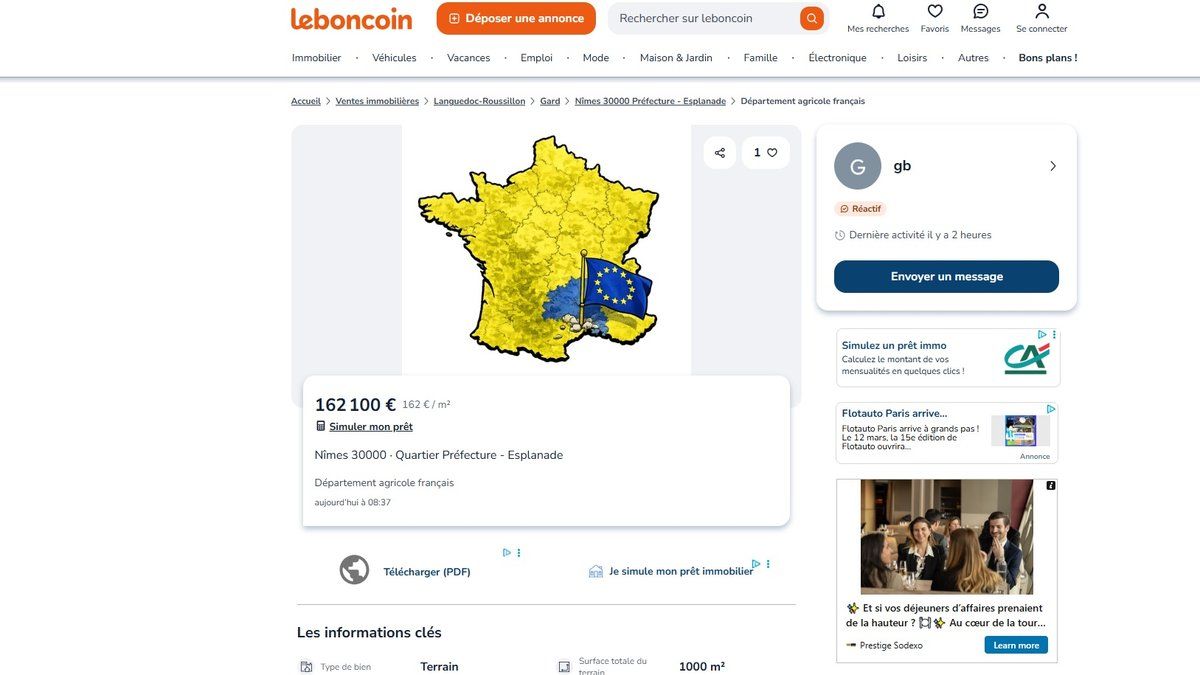Open the Immobilier navigation menu

[316, 57]
